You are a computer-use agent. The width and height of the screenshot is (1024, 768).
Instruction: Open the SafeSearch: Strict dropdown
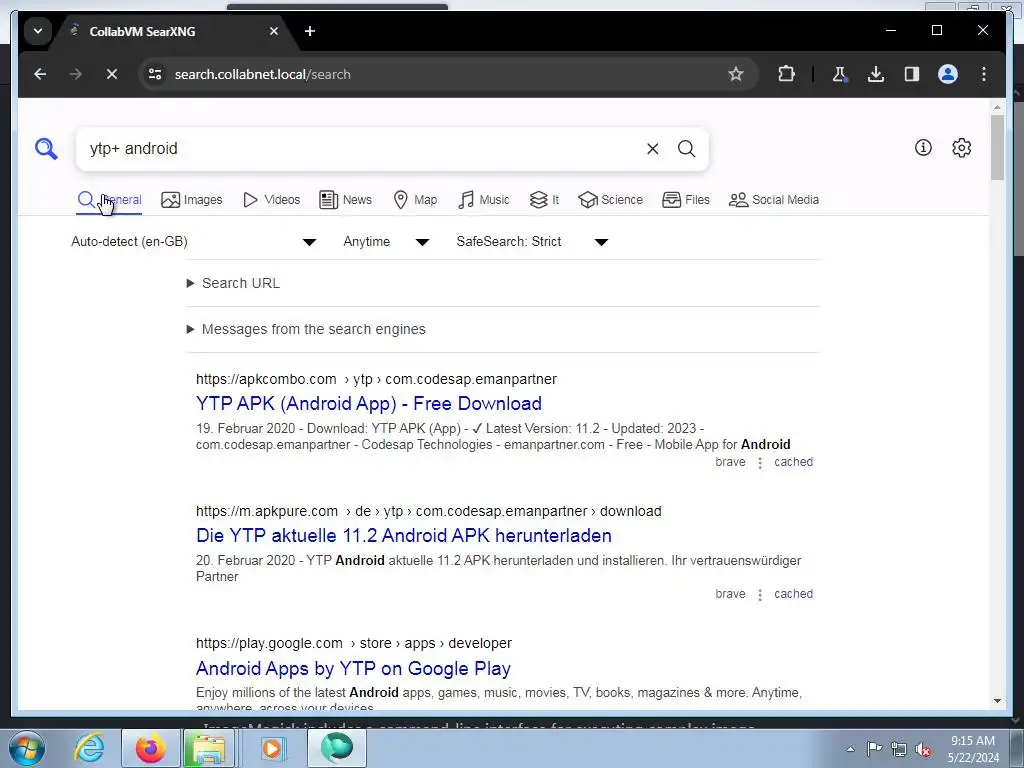532,242
